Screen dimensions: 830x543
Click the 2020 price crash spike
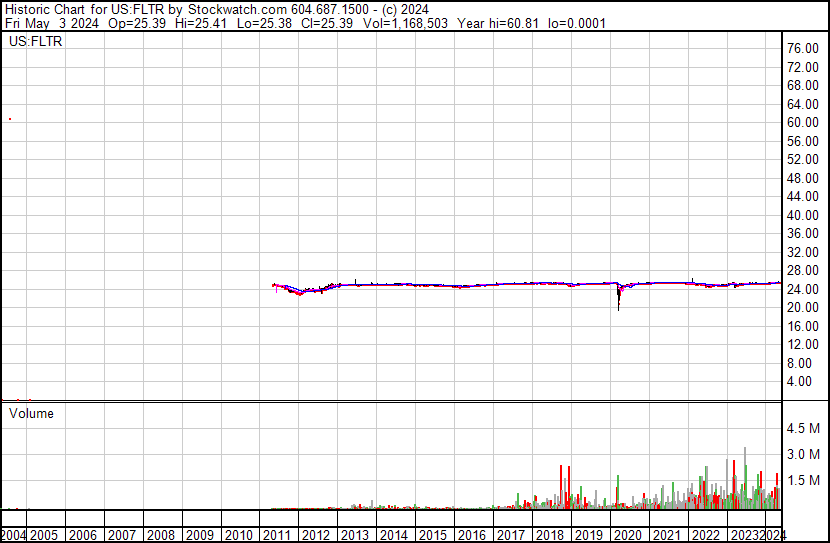tap(618, 298)
